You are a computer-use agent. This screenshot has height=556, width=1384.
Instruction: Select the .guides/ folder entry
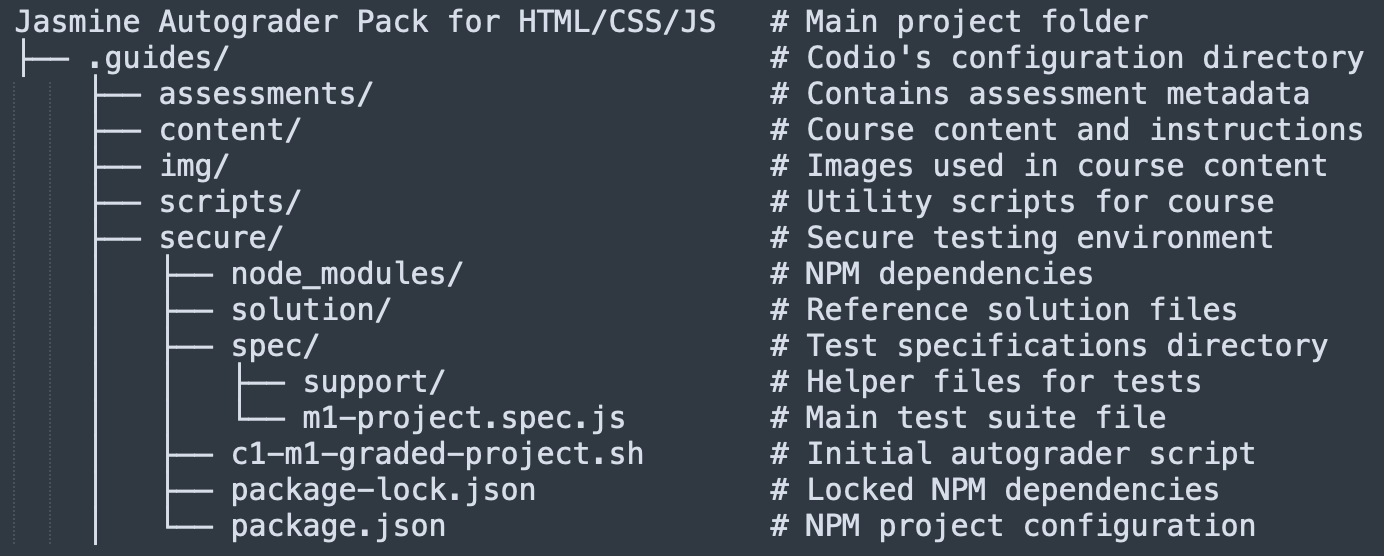158,58
